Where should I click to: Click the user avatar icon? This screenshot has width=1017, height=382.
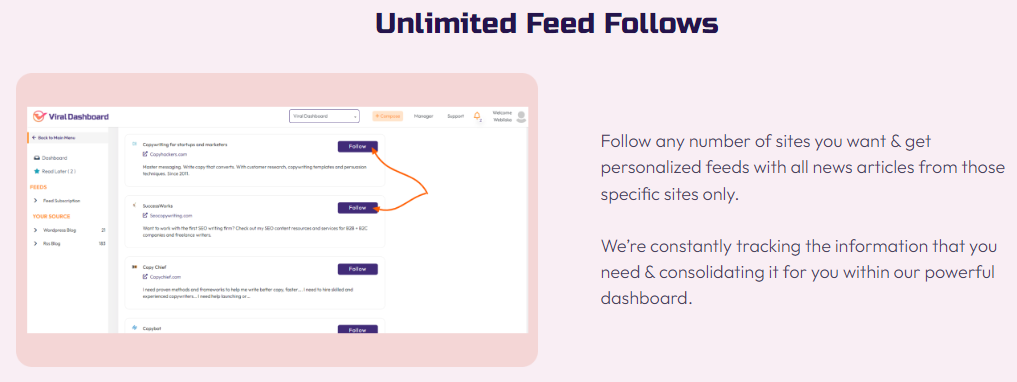521,117
